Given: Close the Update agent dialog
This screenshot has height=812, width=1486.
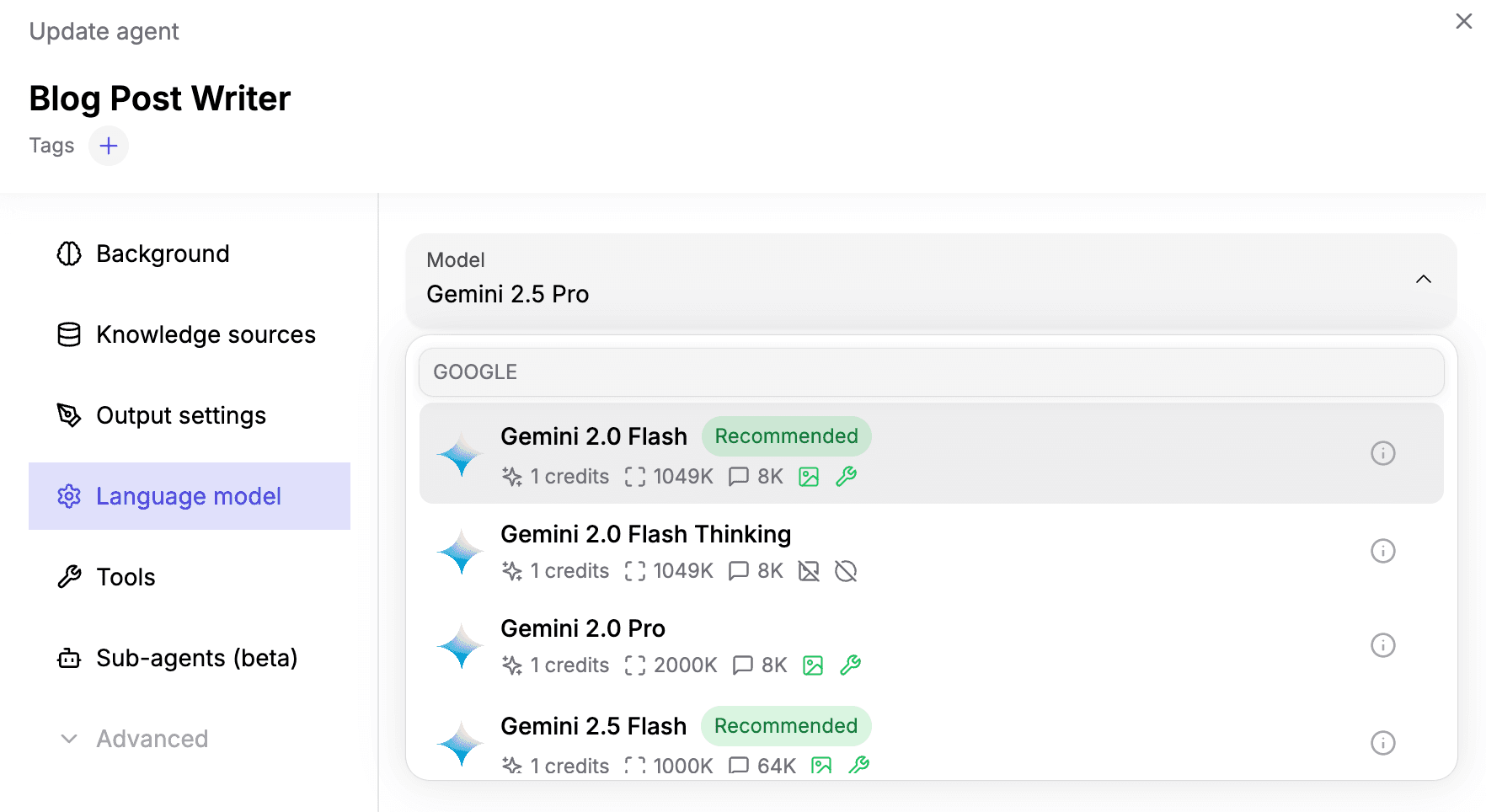Looking at the screenshot, I should click(1463, 21).
